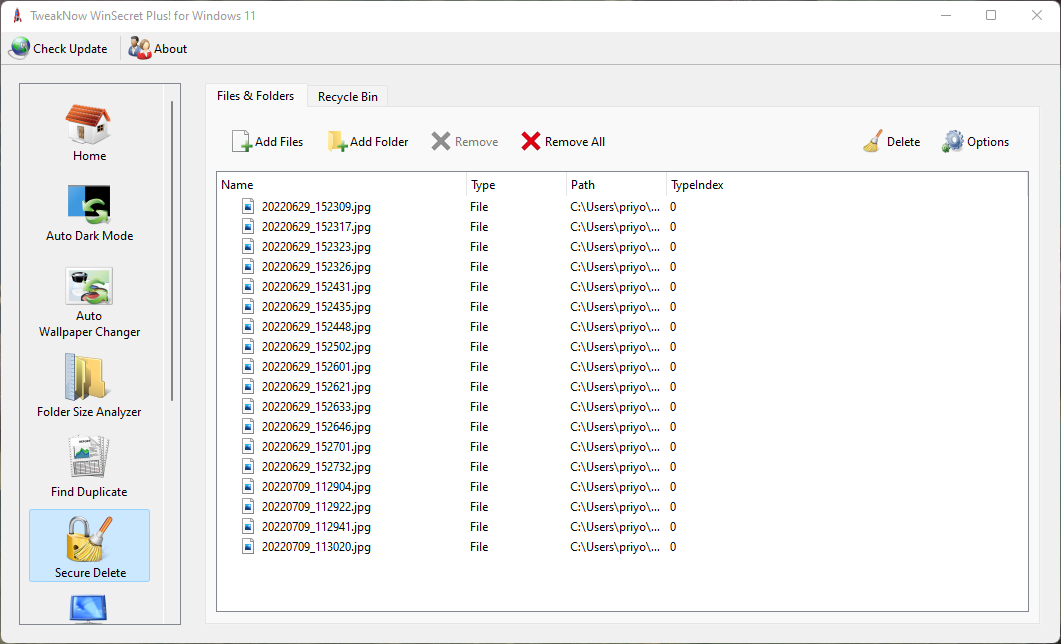This screenshot has height=644, width=1061.
Task: Click Add Files button
Action: (x=267, y=141)
